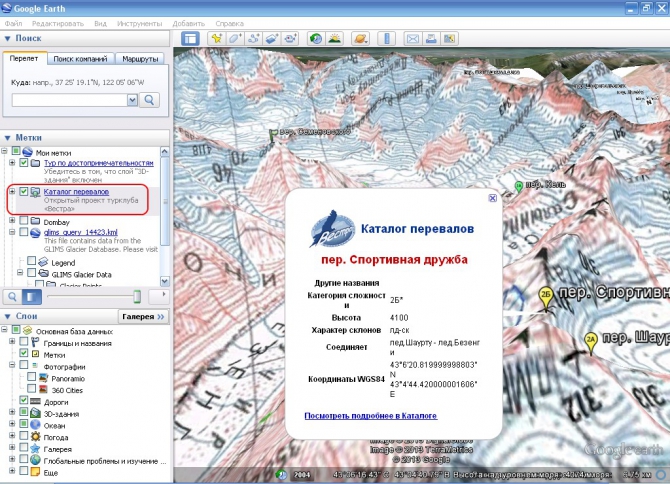Click the 2Б placemark pin for пер. Спортивная
The image size is (670, 484).
click(x=546, y=298)
